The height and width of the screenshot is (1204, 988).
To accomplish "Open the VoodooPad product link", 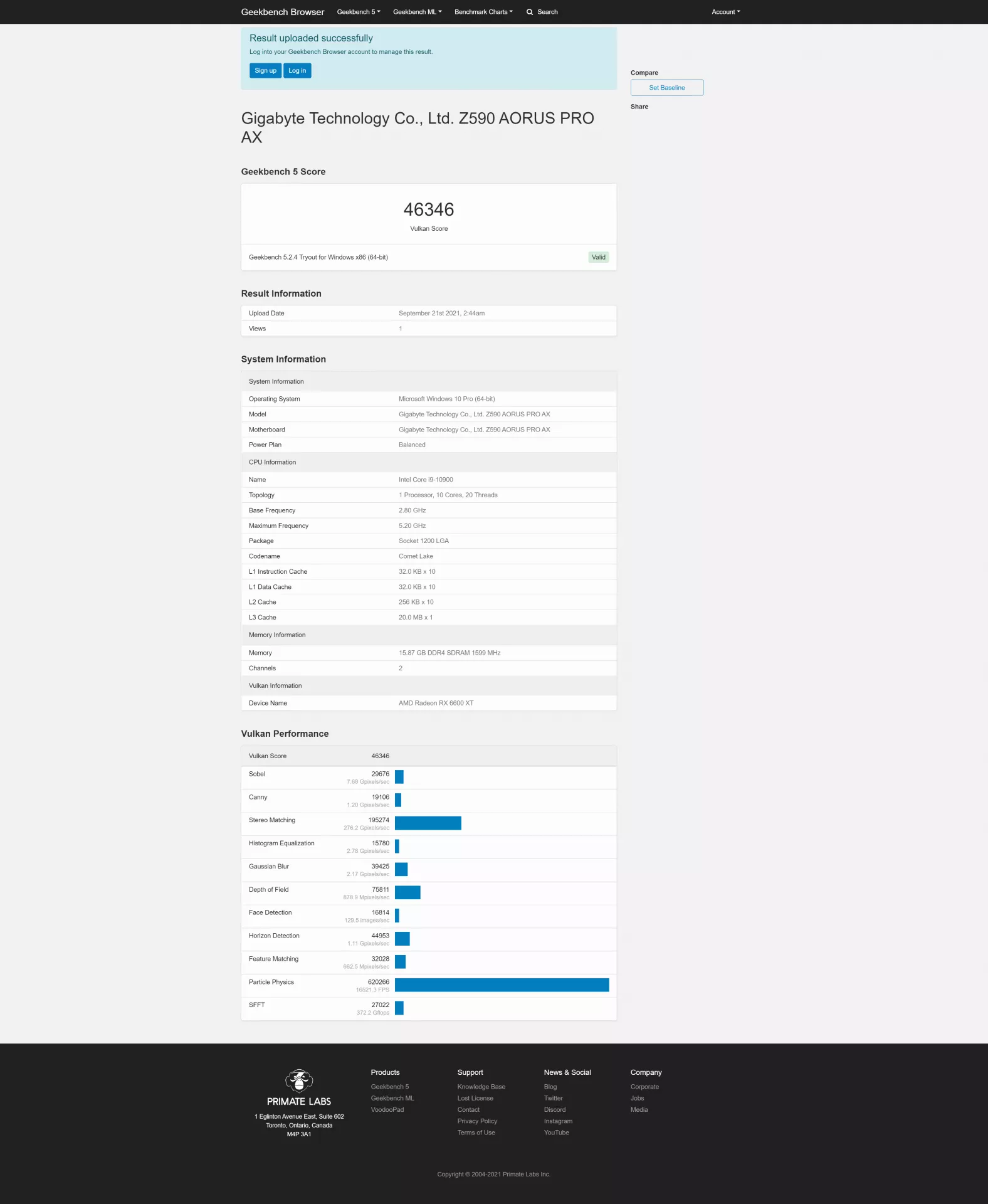I will tap(387, 1110).
